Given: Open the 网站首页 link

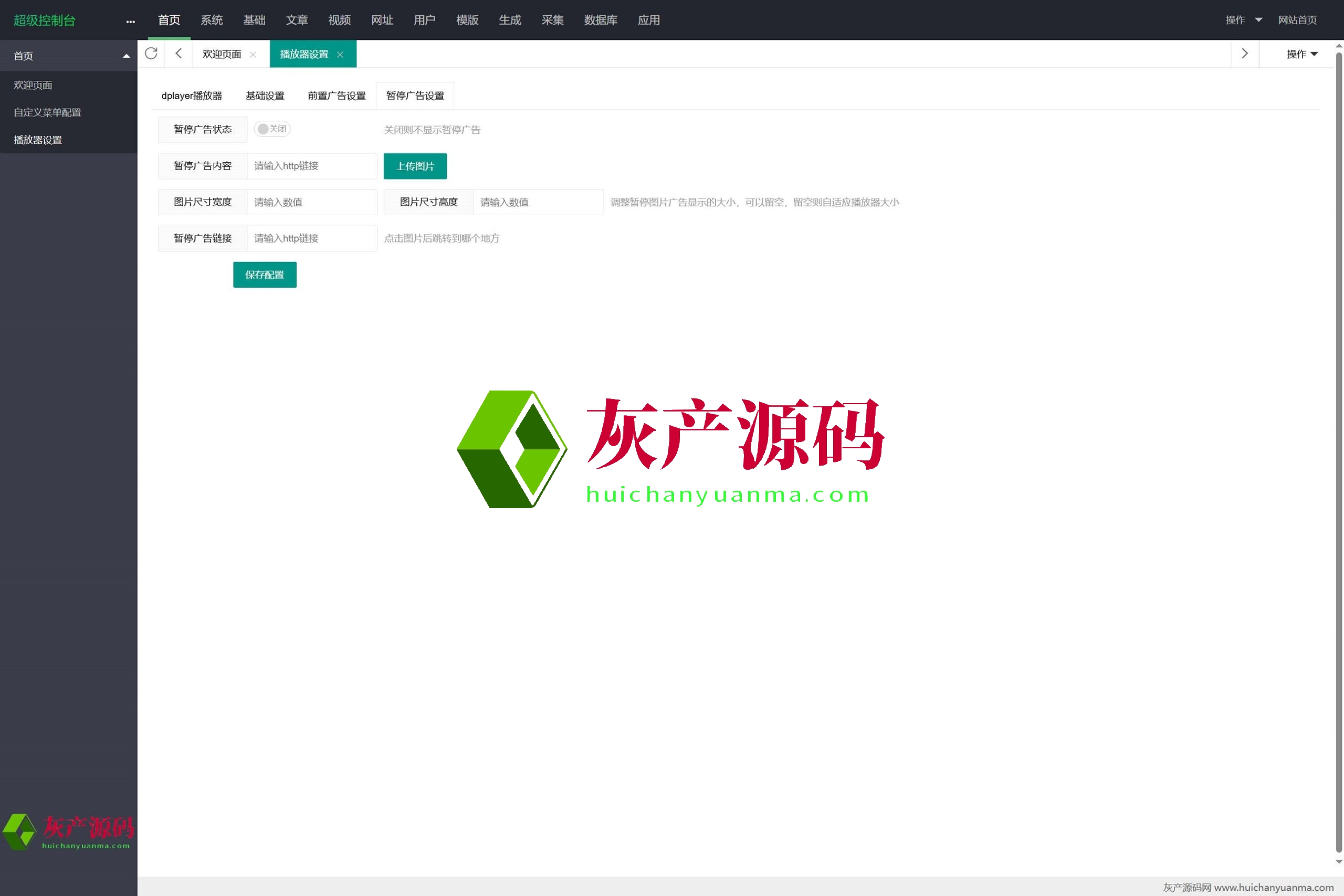Looking at the screenshot, I should tap(1297, 20).
